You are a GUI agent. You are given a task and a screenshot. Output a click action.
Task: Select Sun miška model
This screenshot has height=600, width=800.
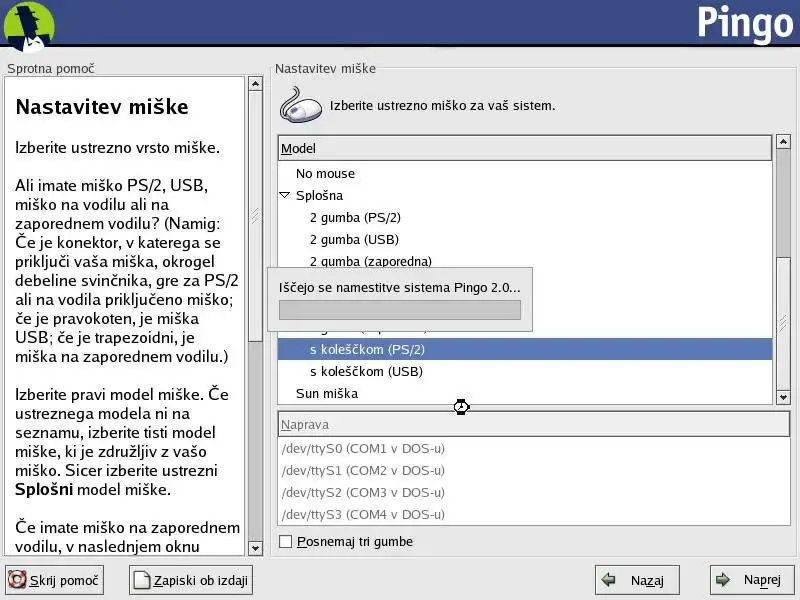click(x=524, y=393)
